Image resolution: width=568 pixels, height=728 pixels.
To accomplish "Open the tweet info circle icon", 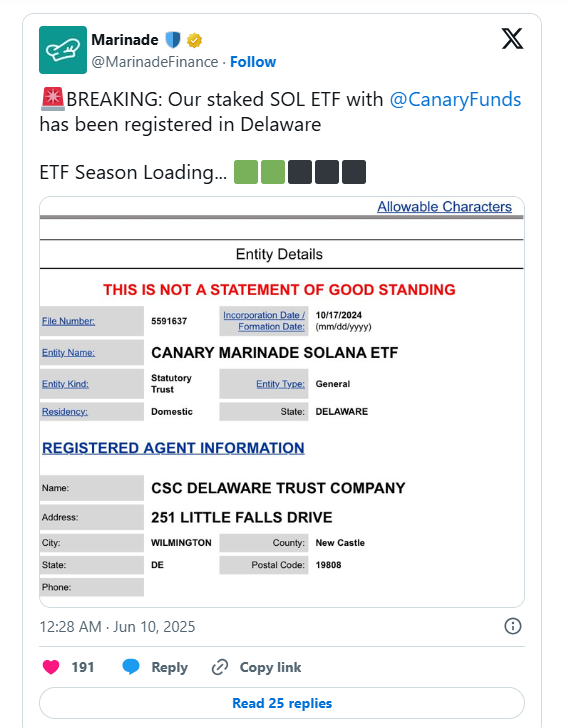I will (513, 626).
